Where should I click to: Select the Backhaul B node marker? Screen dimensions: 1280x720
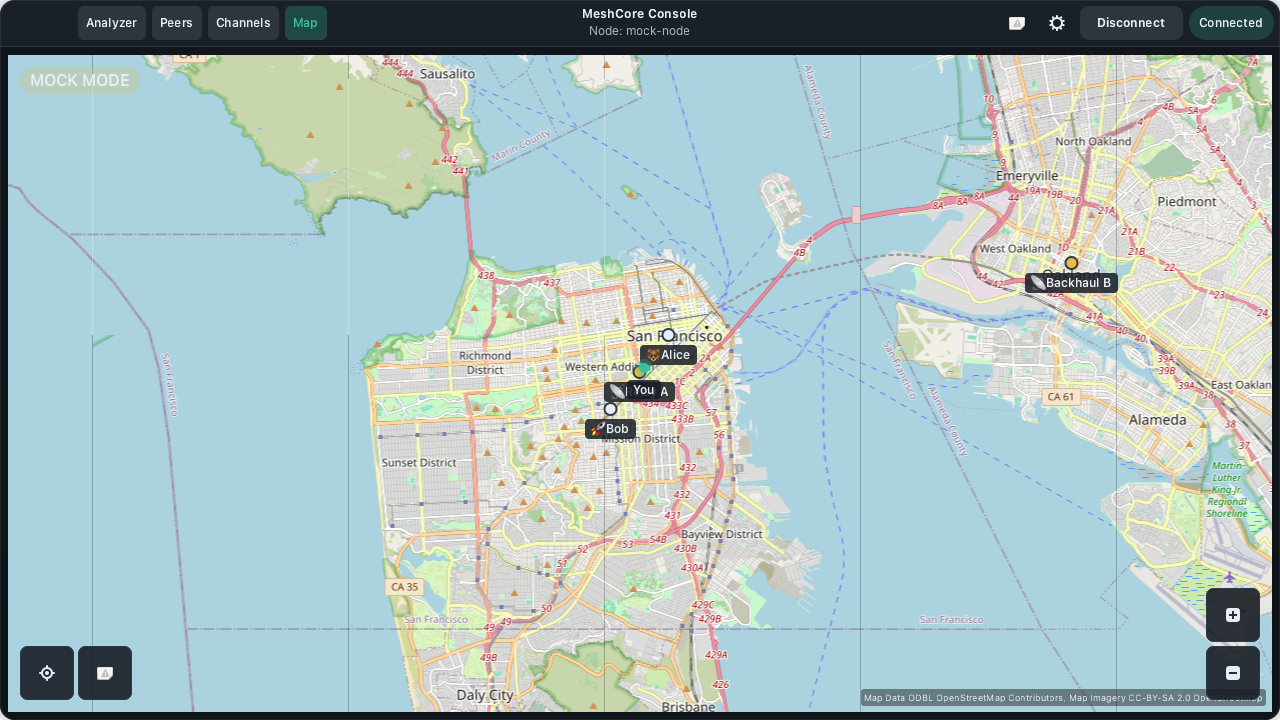pyautogui.click(x=1071, y=263)
